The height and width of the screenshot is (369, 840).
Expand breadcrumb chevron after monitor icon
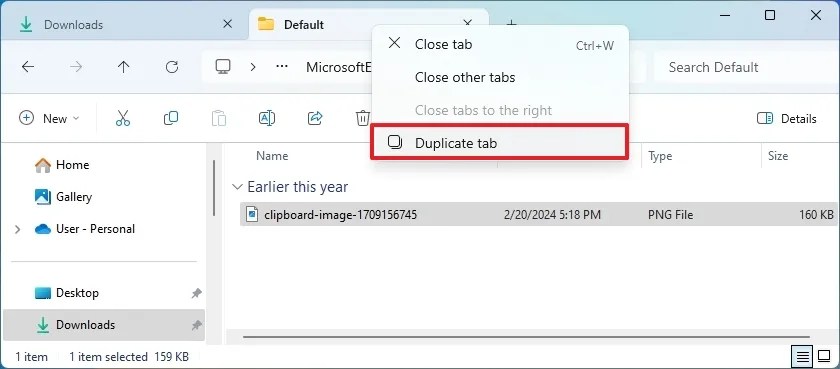click(253, 67)
